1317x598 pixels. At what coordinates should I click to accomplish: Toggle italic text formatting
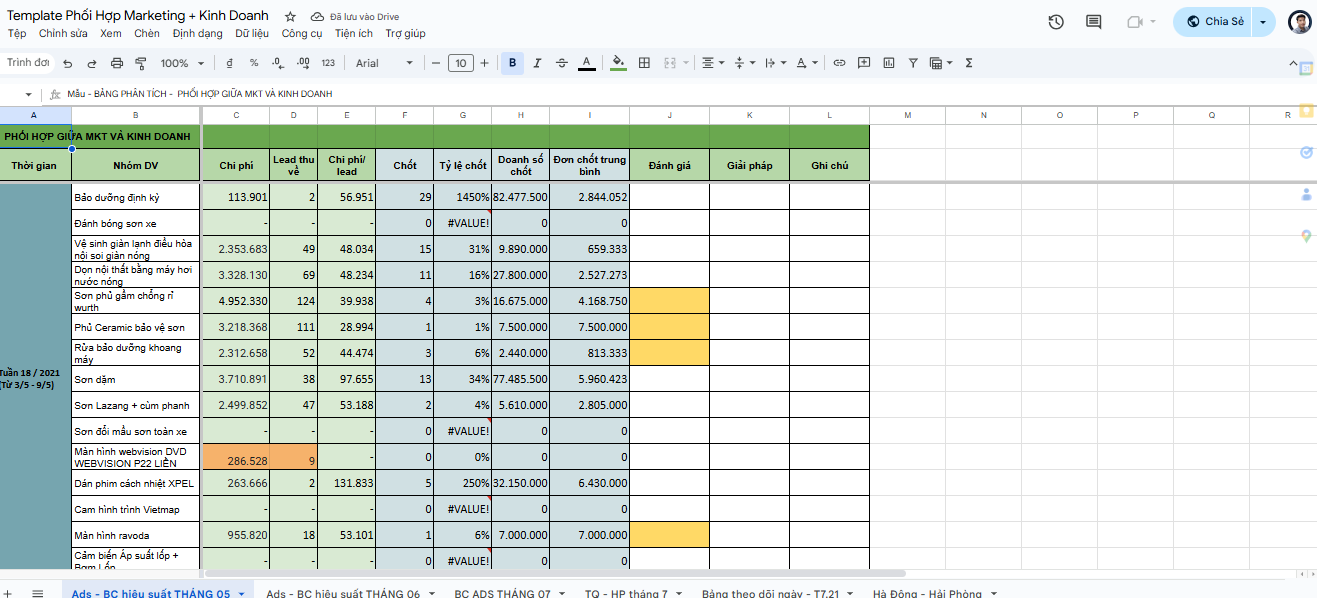tap(537, 63)
